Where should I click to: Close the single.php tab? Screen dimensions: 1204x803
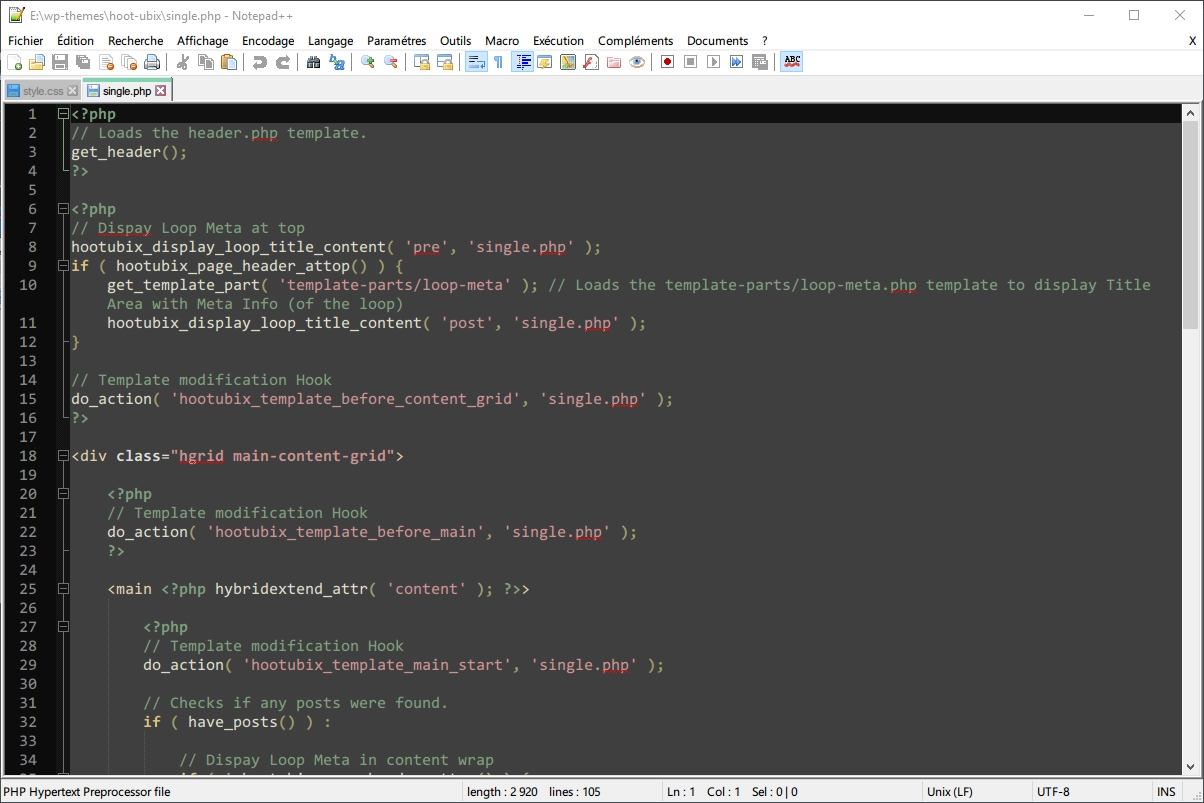[161, 91]
